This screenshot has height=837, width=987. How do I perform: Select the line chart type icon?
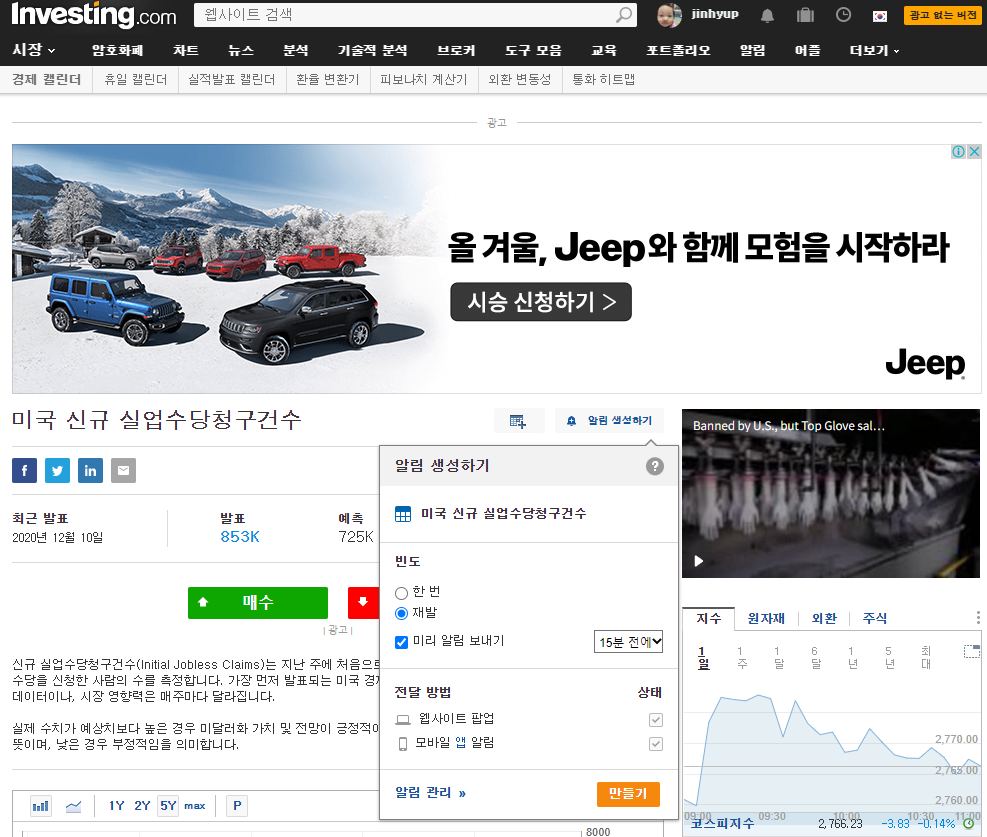(73, 806)
